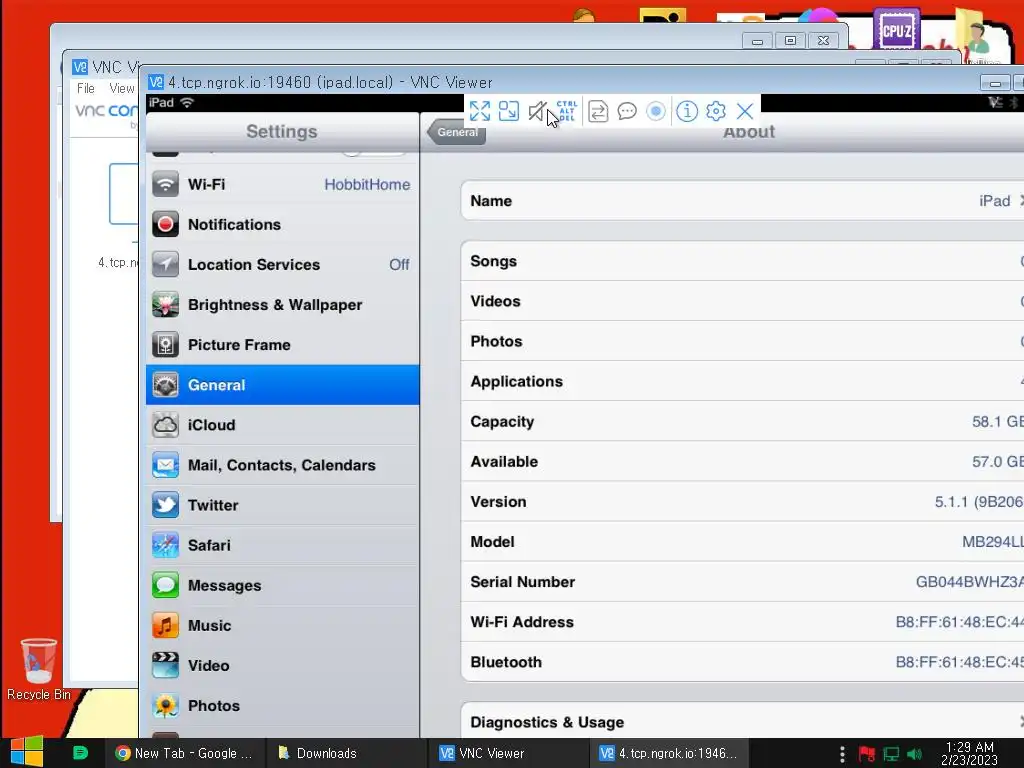Select 4.tcp.ngrok.io taskbar item
This screenshot has height=768, width=1024.
(668, 753)
